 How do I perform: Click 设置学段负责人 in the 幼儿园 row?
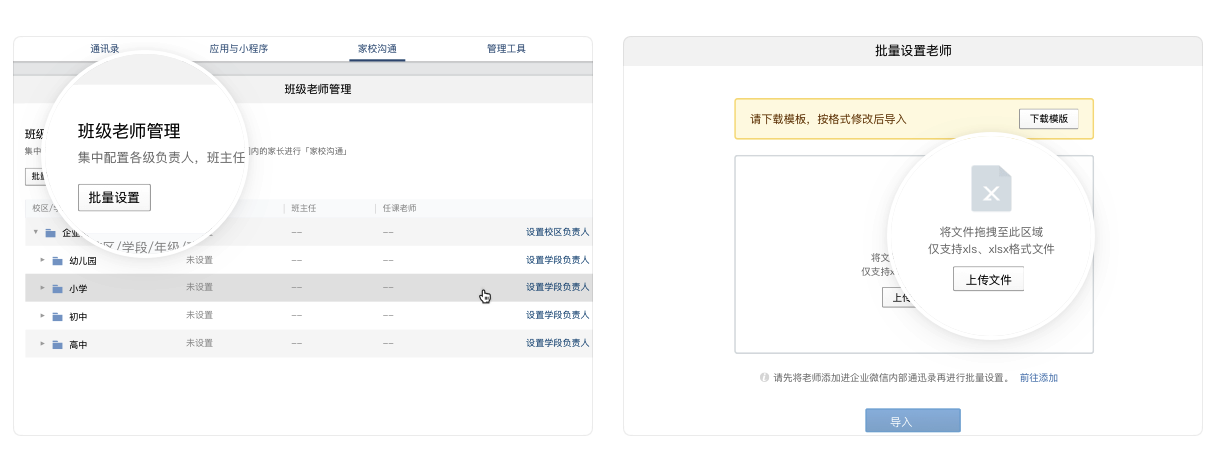point(557,260)
